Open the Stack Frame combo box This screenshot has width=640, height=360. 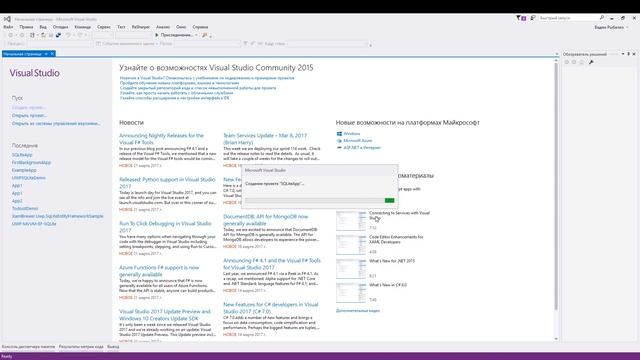tap(327, 43)
